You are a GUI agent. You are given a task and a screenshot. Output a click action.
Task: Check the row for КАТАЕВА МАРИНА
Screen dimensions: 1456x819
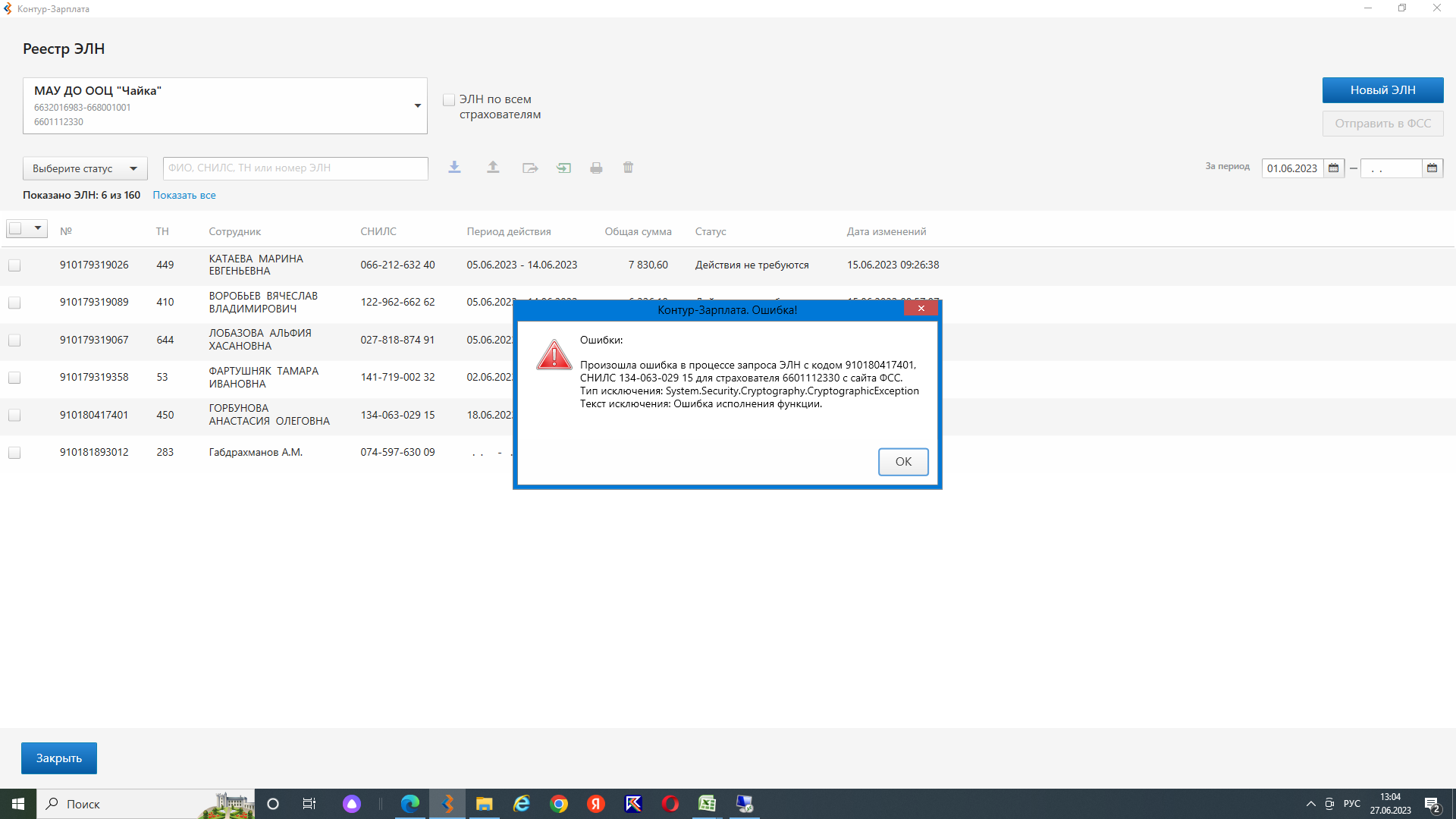[14, 265]
